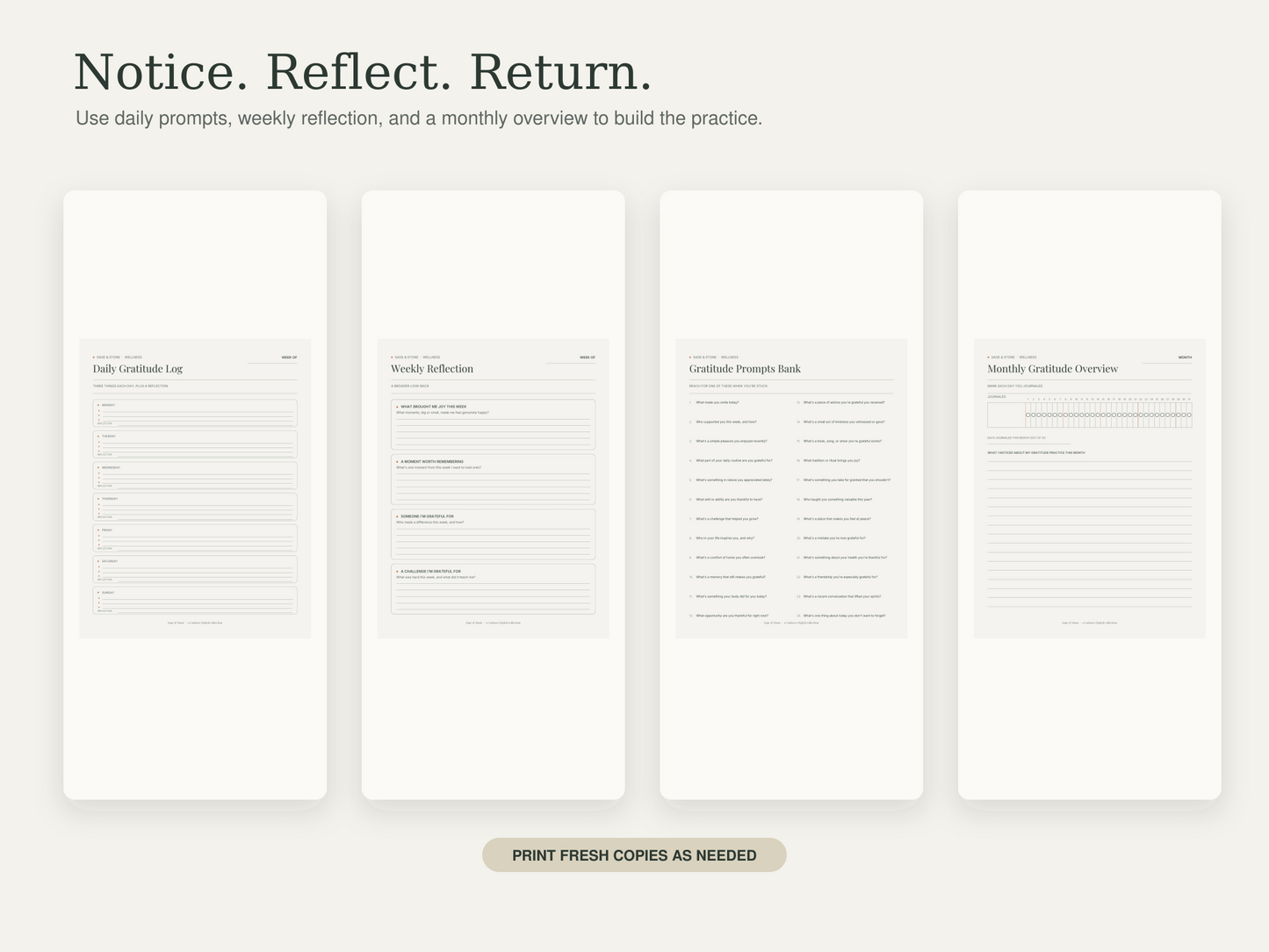Click the 'Monthly Gratitude Overview' title text
Screen dimensions: 1269x952
pos(1053,369)
